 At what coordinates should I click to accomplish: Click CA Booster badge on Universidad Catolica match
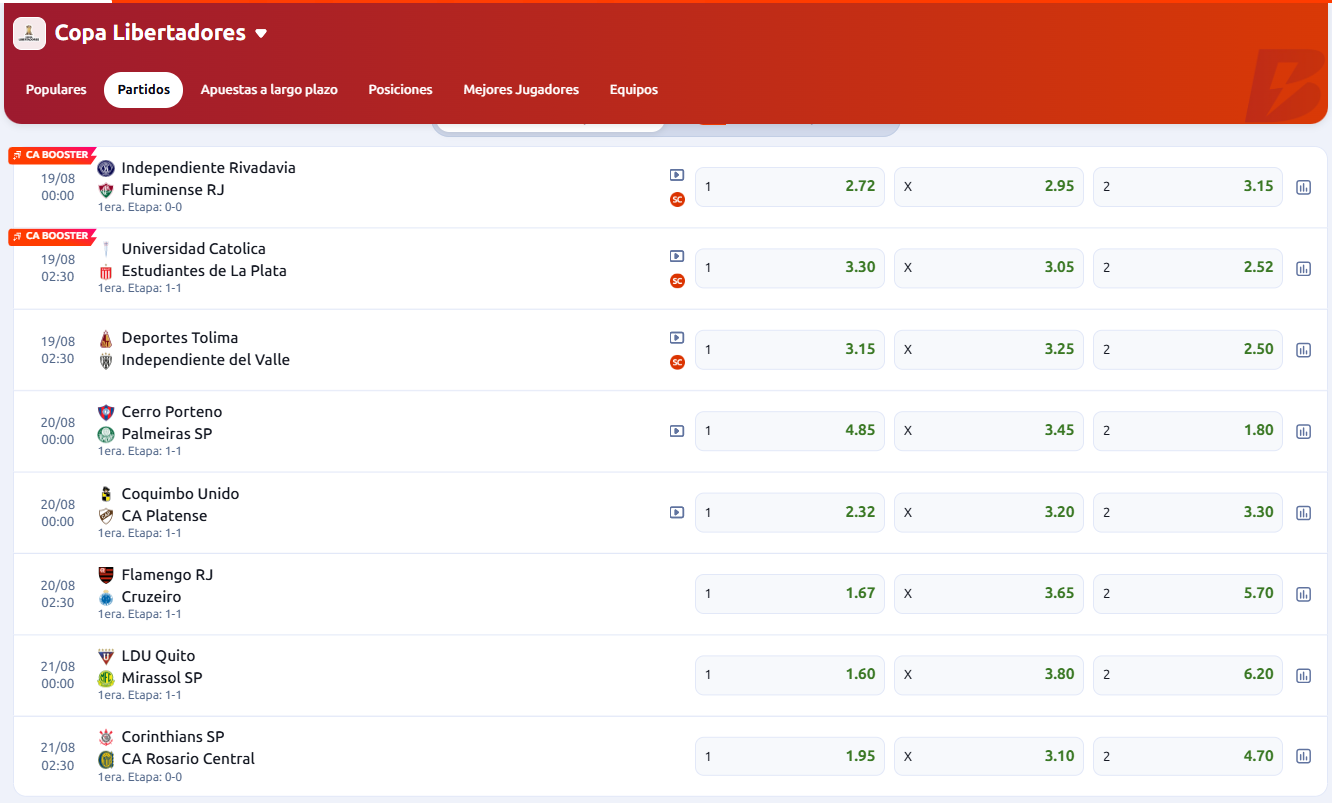(x=52, y=236)
